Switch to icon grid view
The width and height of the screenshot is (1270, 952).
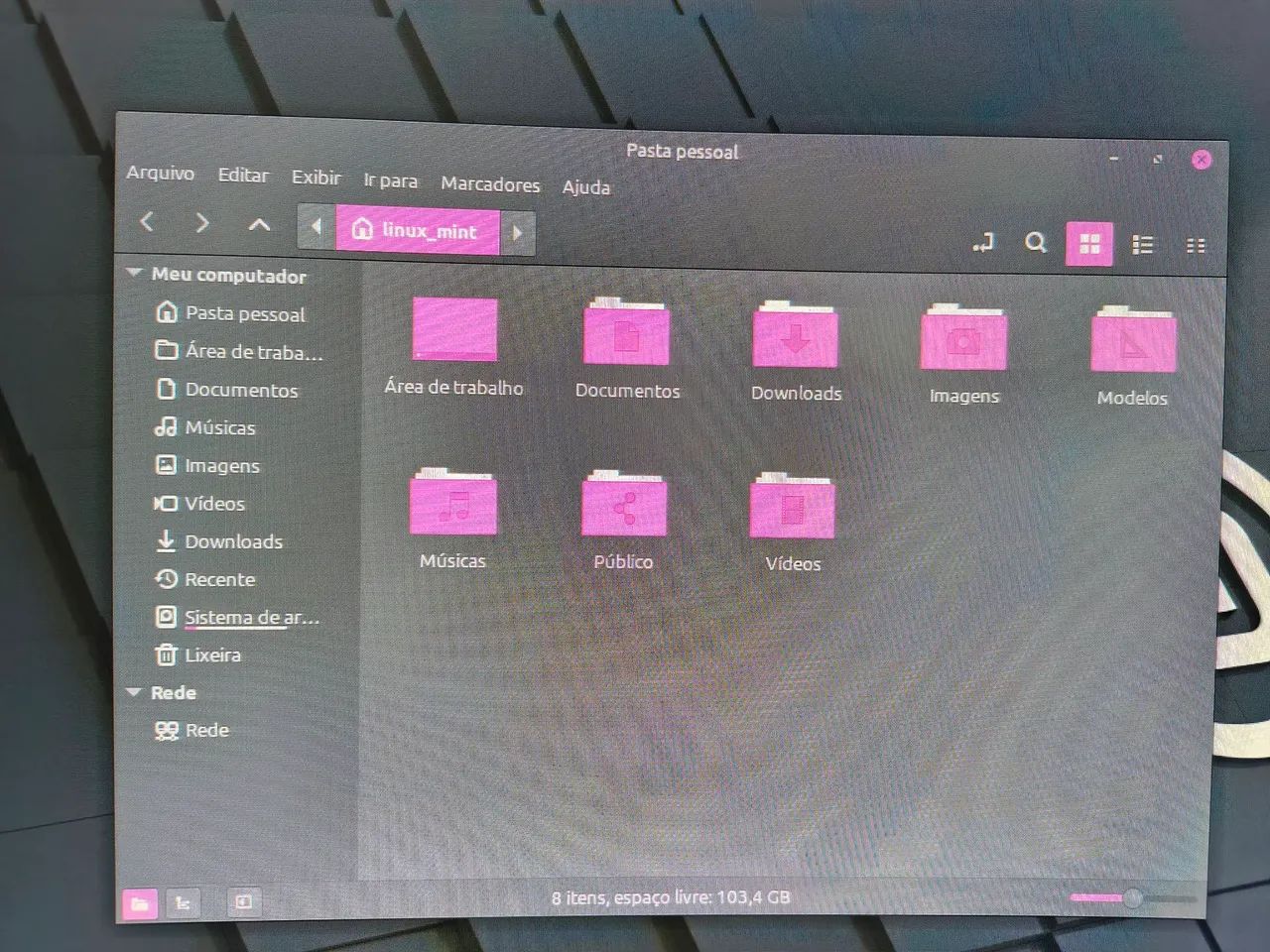coord(1089,244)
